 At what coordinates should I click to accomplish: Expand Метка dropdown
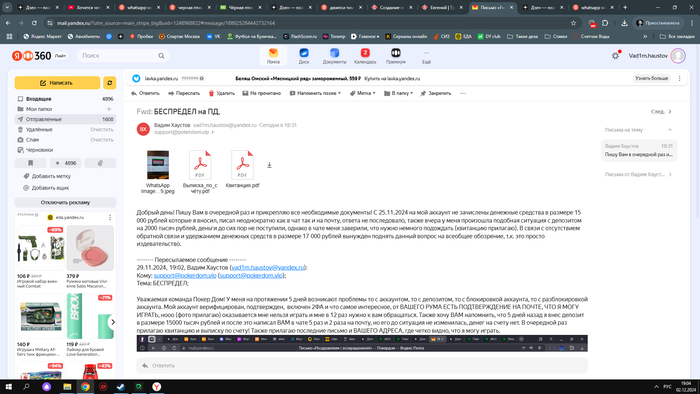point(362,93)
